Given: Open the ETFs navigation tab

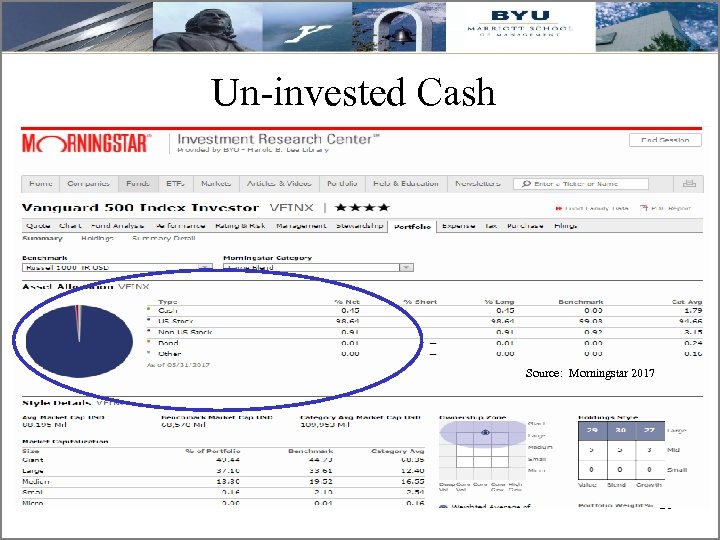Looking at the screenshot, I should pos(175,184).
